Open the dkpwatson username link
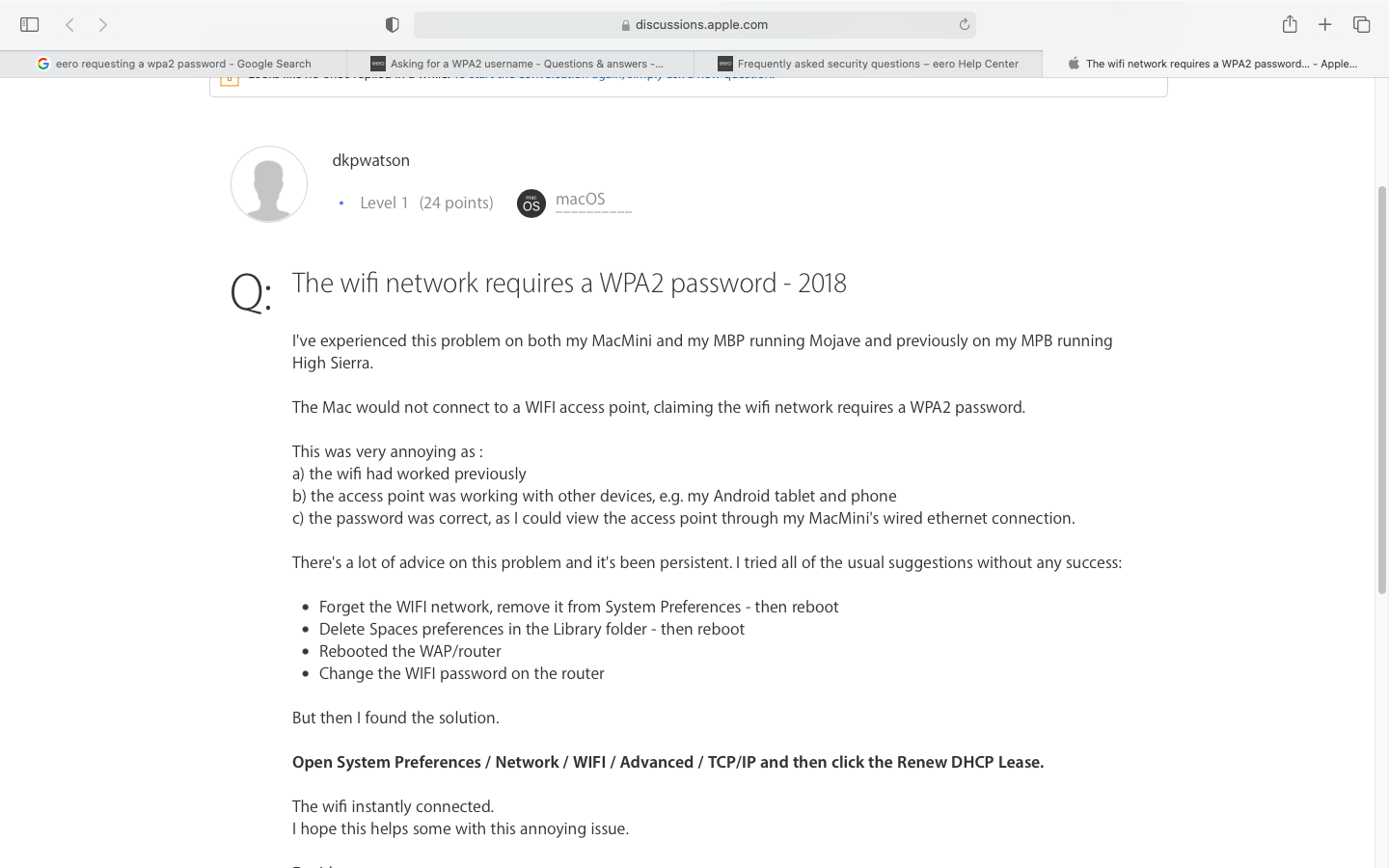Image resolution: width=1389 pixels, height=868 pixels. pos(371,160)
